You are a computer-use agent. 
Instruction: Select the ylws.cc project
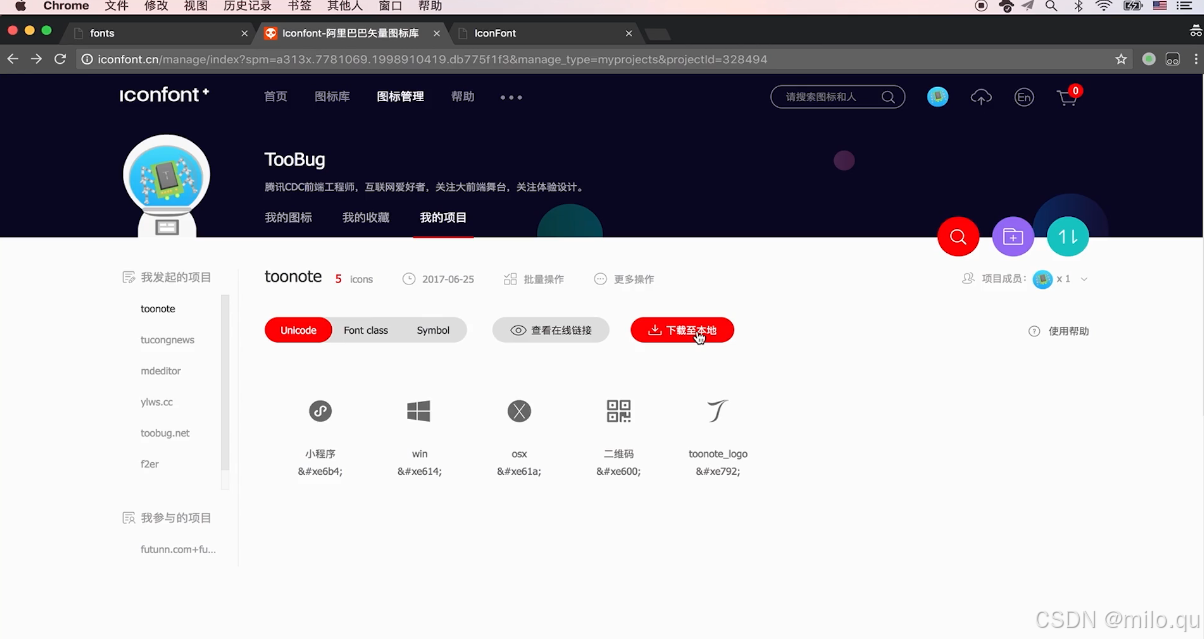[x=157, y=402]
